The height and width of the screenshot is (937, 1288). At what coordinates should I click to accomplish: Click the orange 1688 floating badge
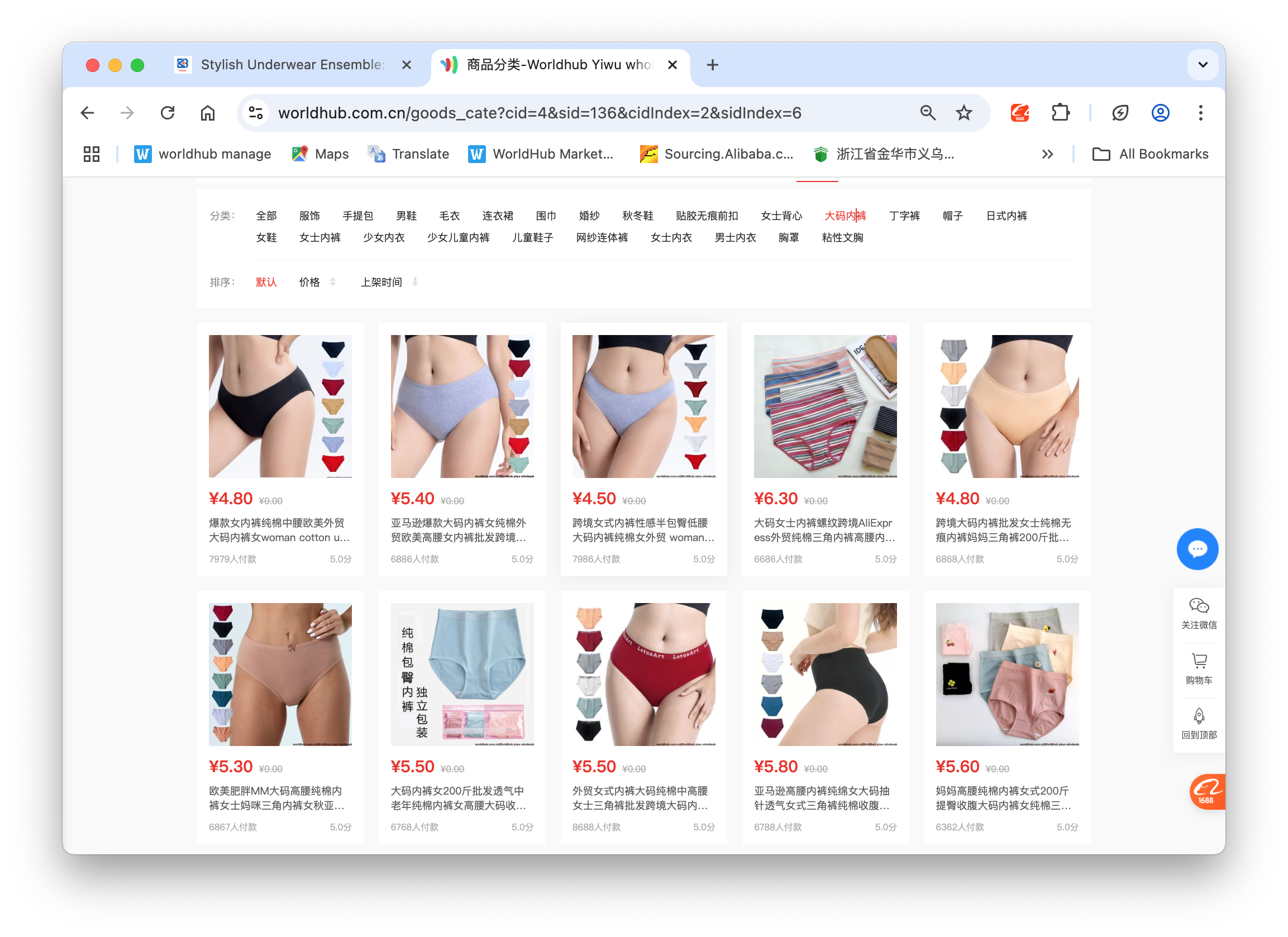(x=1208, y=791)
